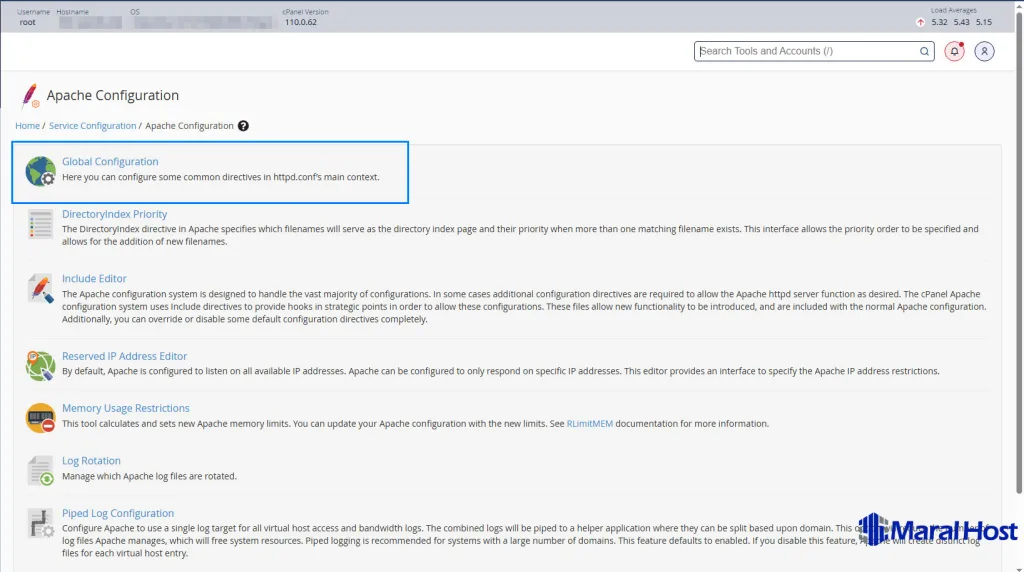Open the user account menu icon

(x=984, y=51)
